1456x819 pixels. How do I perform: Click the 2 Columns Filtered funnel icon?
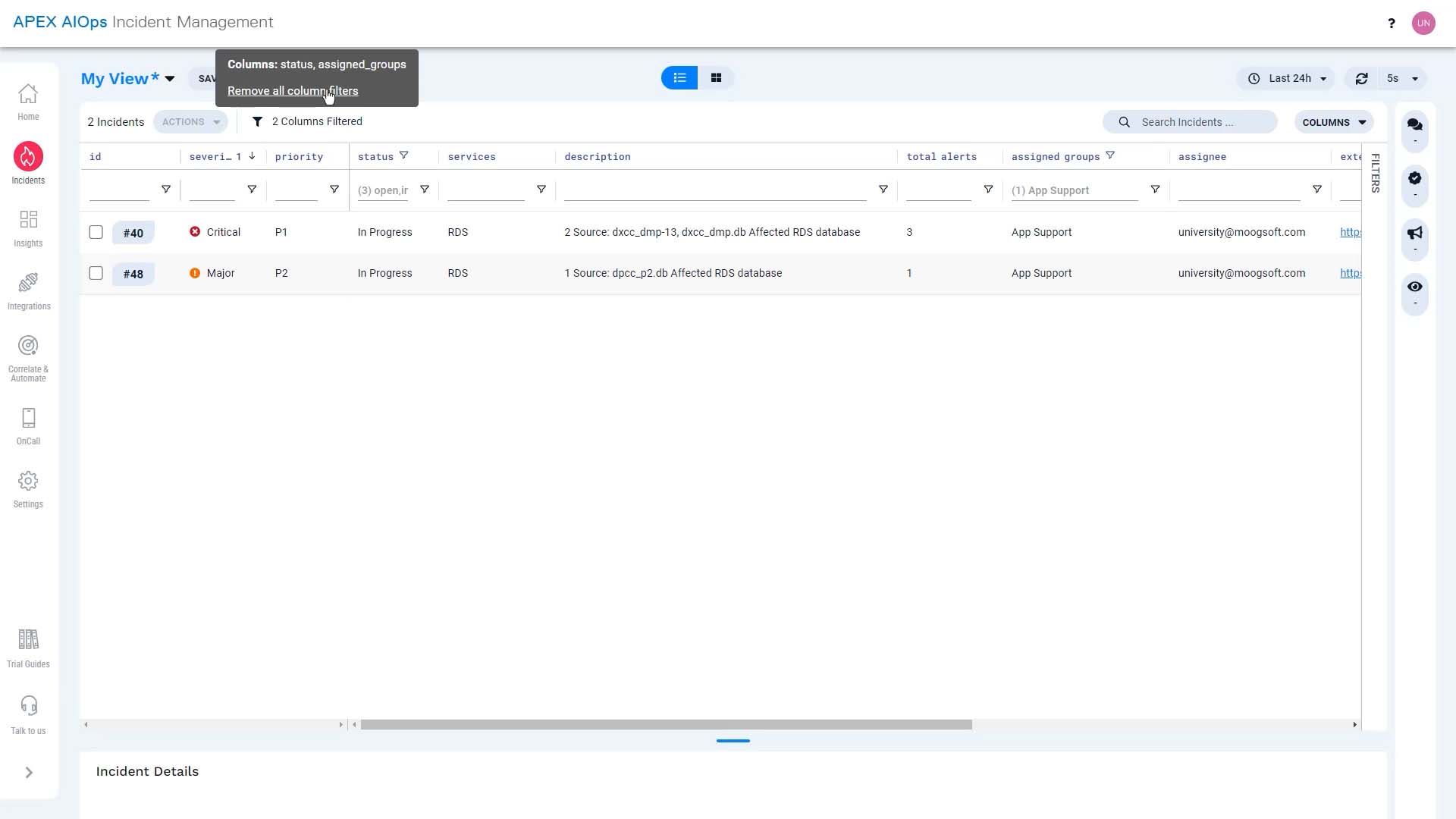tap(258, 121)
